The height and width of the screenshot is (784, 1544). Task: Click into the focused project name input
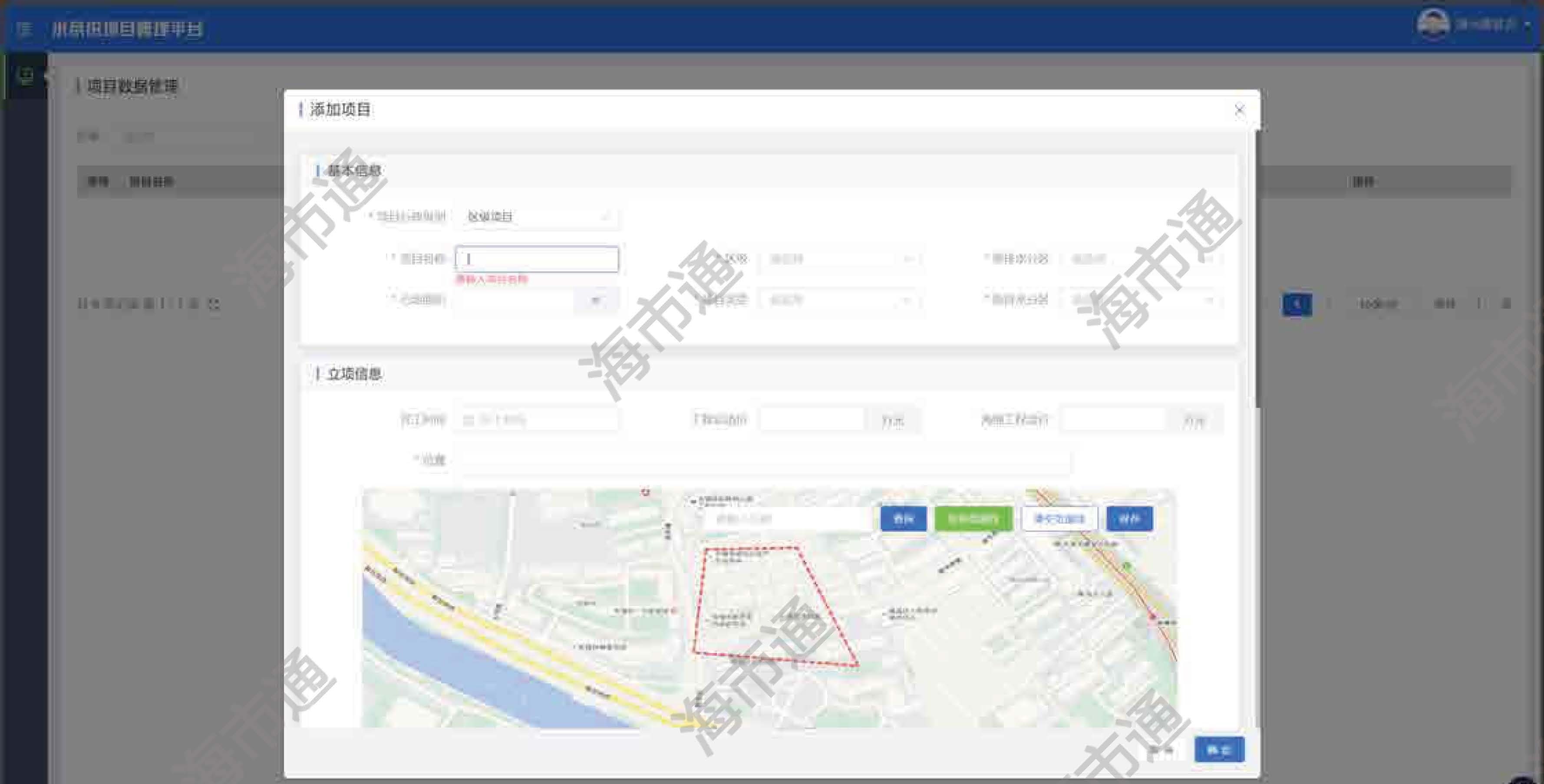click(x=536, y=259)
